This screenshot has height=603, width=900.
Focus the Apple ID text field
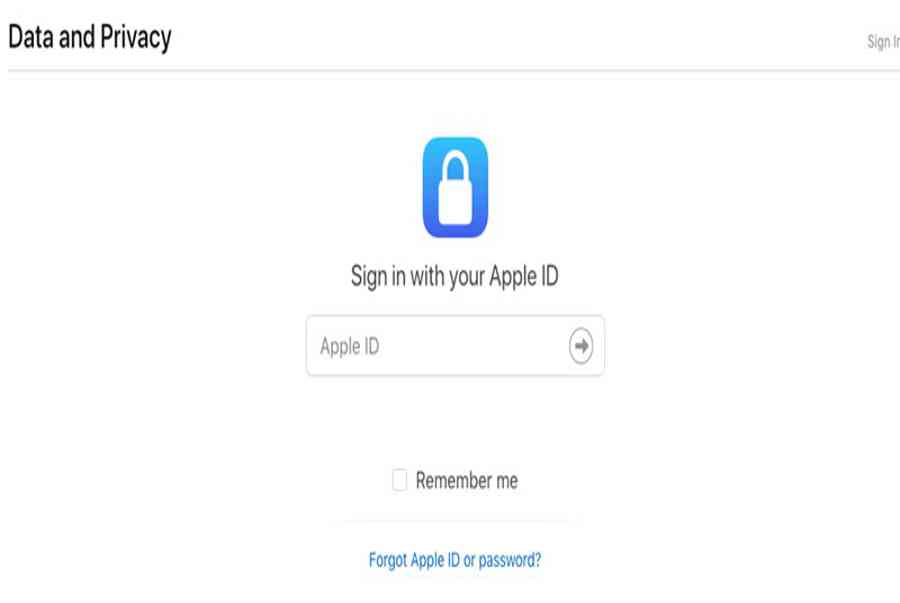[x=455, y=346]
